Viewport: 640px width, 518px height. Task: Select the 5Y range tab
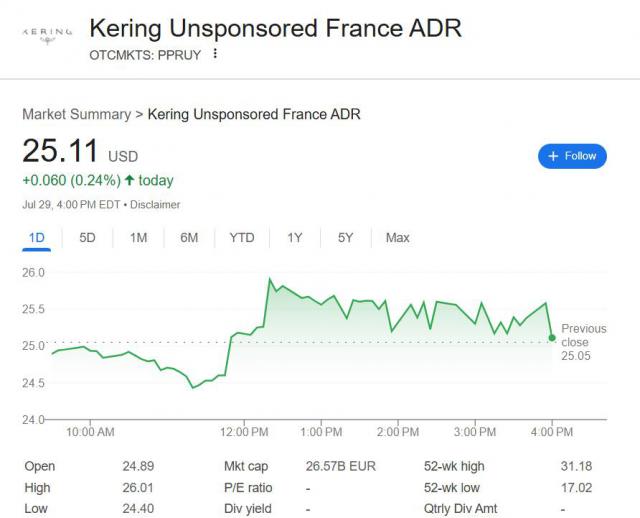coord(346,238)
